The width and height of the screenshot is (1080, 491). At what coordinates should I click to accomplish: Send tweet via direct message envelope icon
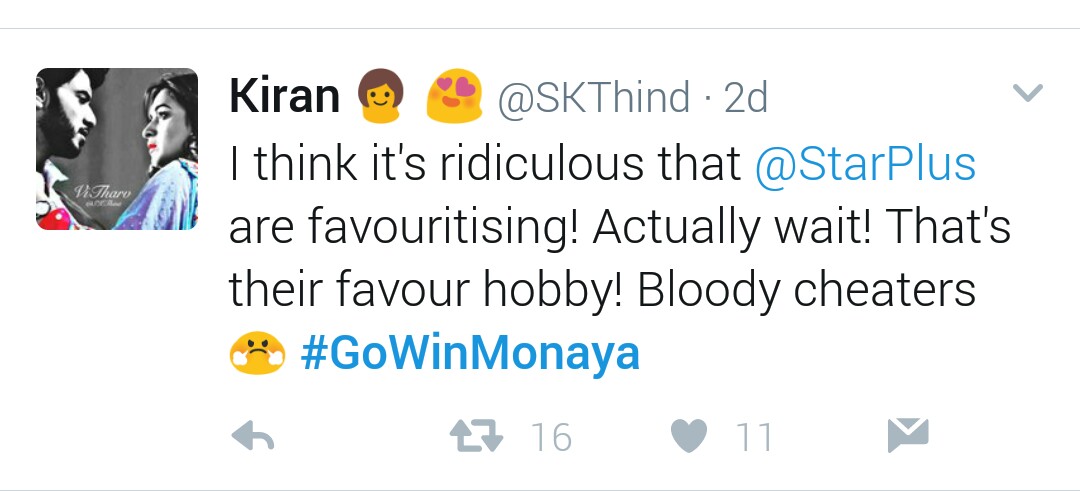coord(908,435)
